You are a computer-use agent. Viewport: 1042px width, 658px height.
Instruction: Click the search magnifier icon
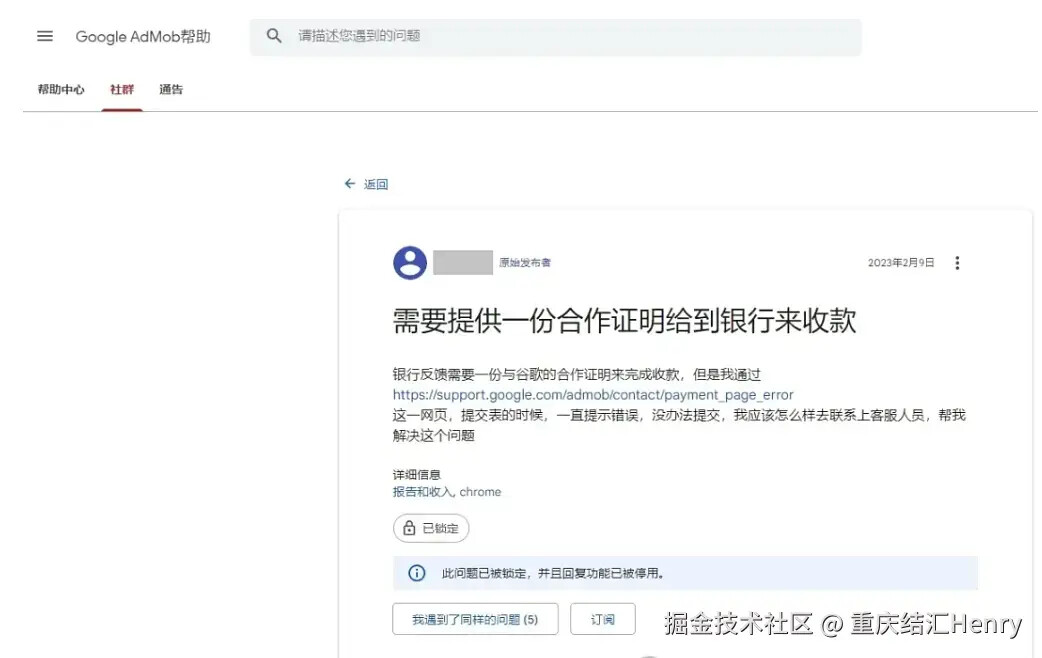pos(274,36)
